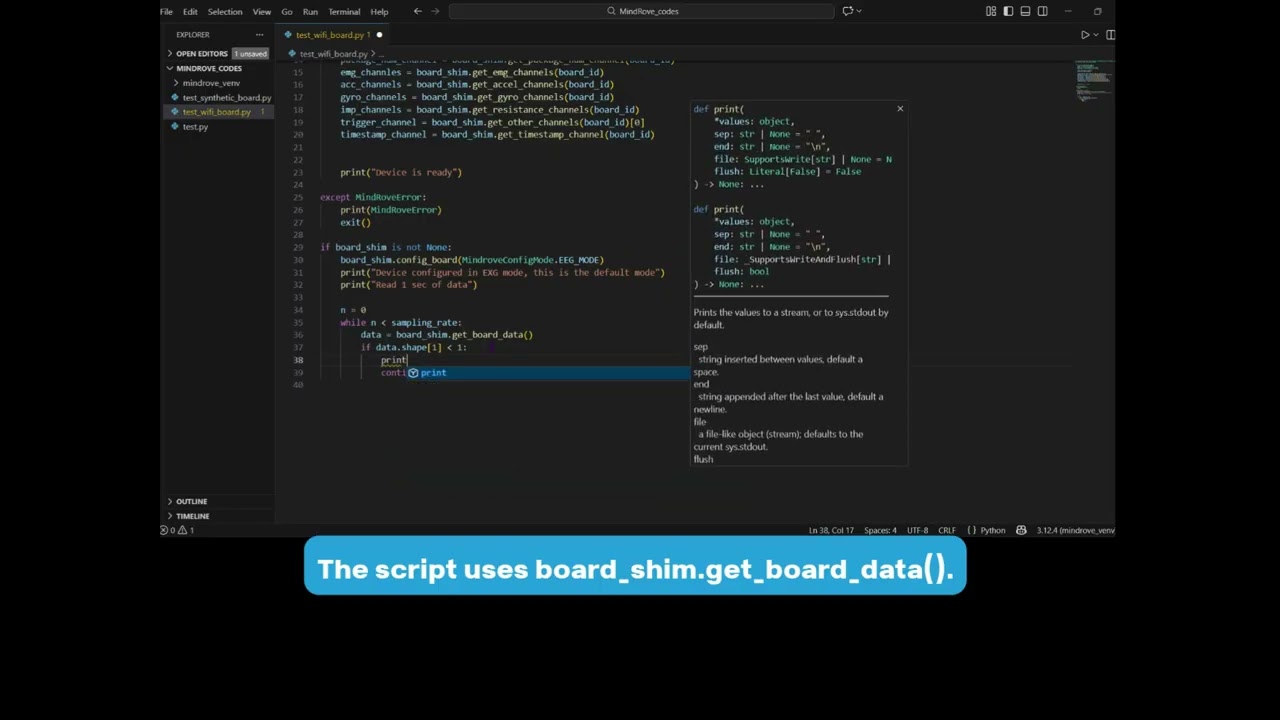Click line number 23 in the gutter
This screenshot has width=1280, height=720.
[298, 172]
